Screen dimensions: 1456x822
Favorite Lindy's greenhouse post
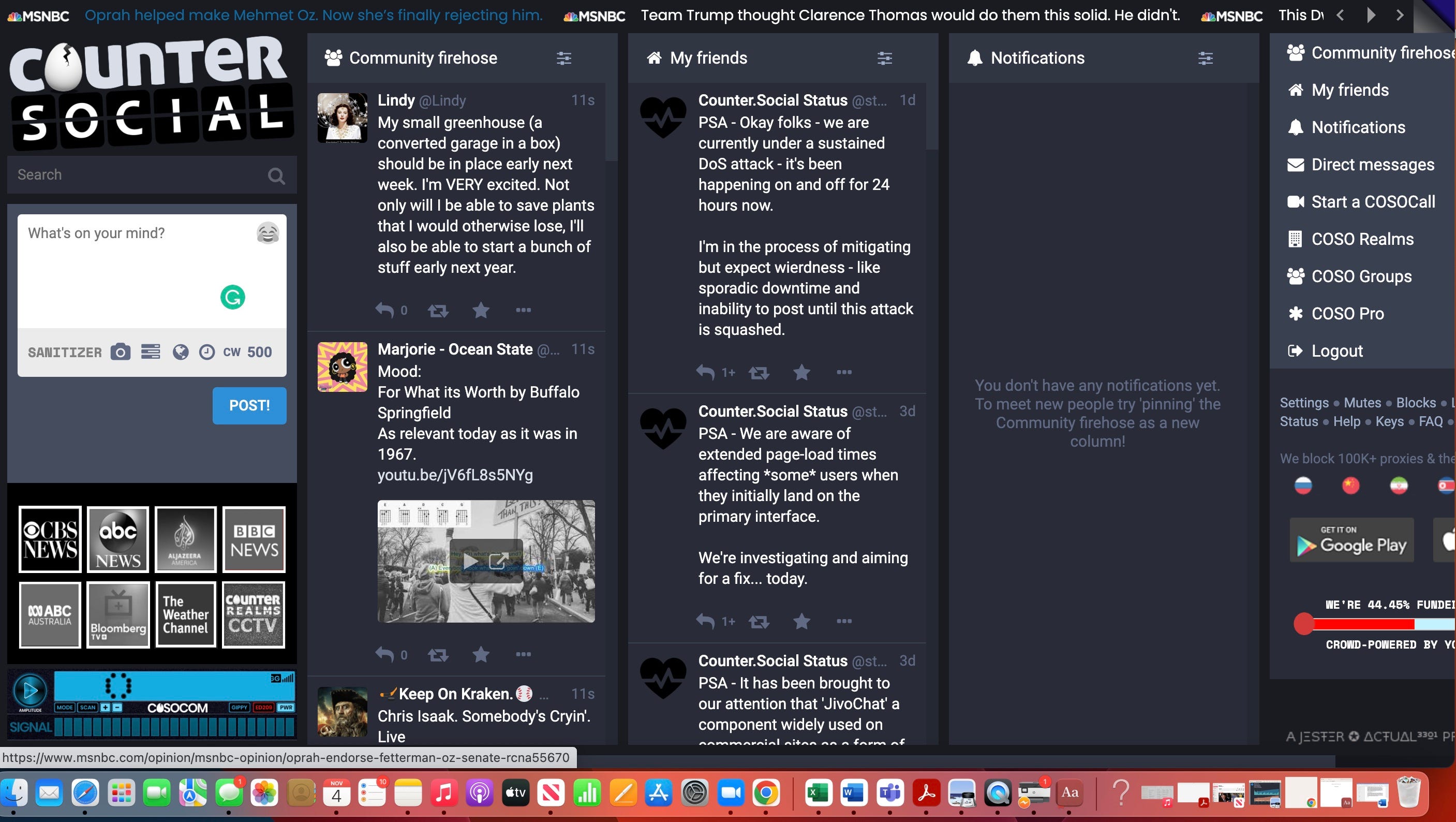pyautogui.click(x=481, y=310)
